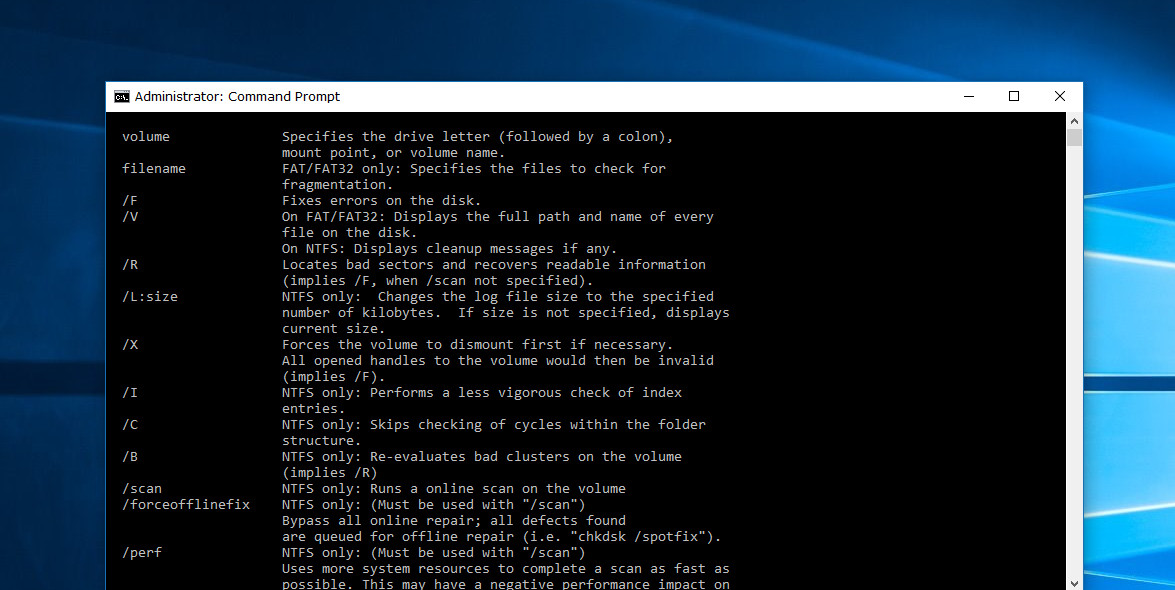
Task: Click the "/B" switch in the console
Action: tap(130, 457)
